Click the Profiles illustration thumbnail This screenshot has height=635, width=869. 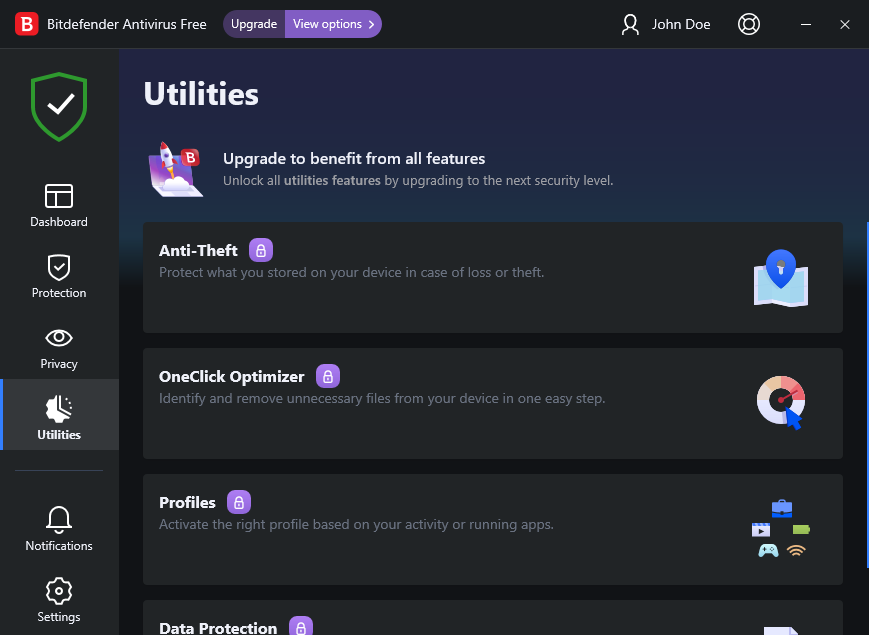tap(780, 529)
